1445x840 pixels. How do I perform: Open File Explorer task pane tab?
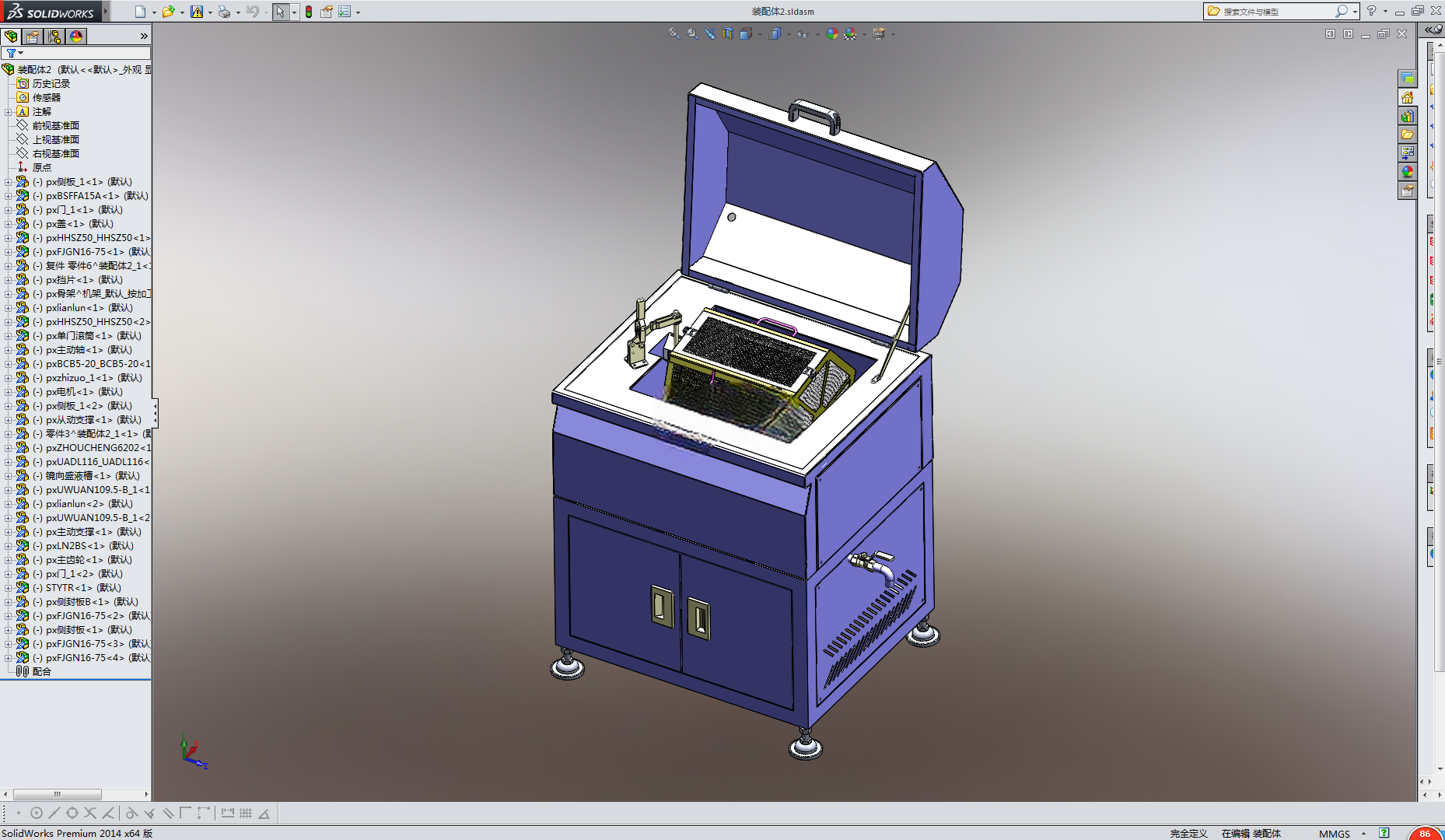click(1407, 135)
